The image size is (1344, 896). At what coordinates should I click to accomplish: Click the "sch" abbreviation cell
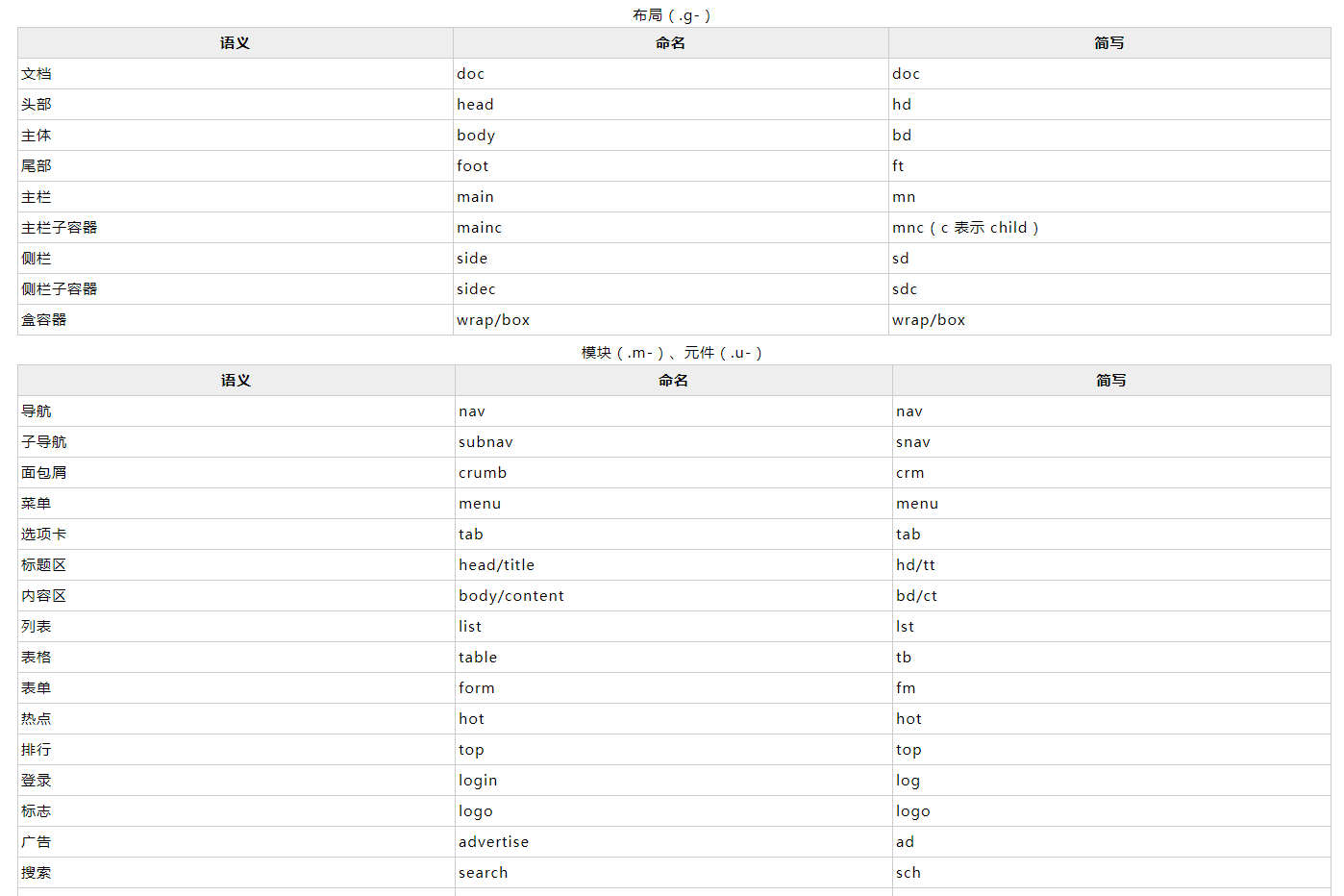tap(908, 873)
